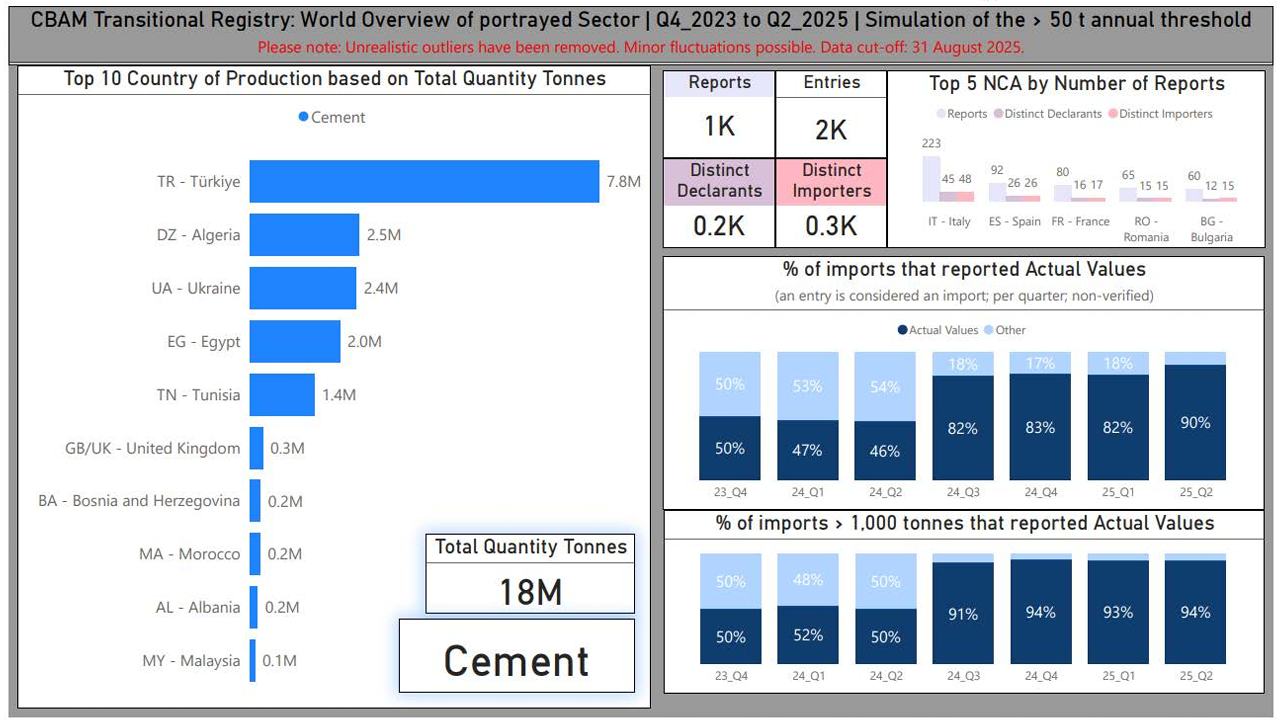Select the Algeria bar in production chart
This screenshot has height=721, width=1279.
coord(304,235)
